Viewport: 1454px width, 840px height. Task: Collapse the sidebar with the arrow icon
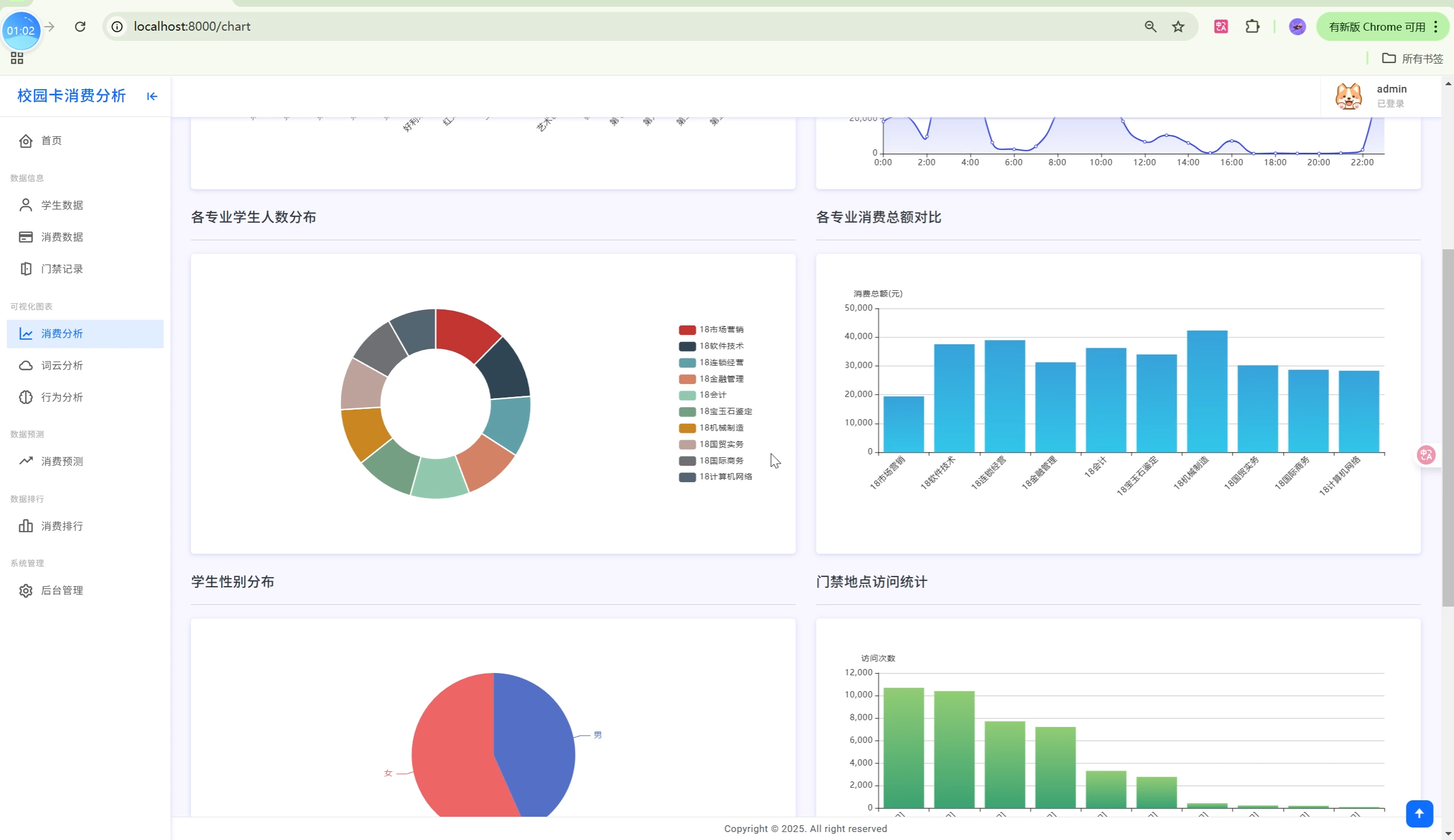click(152, 97)
